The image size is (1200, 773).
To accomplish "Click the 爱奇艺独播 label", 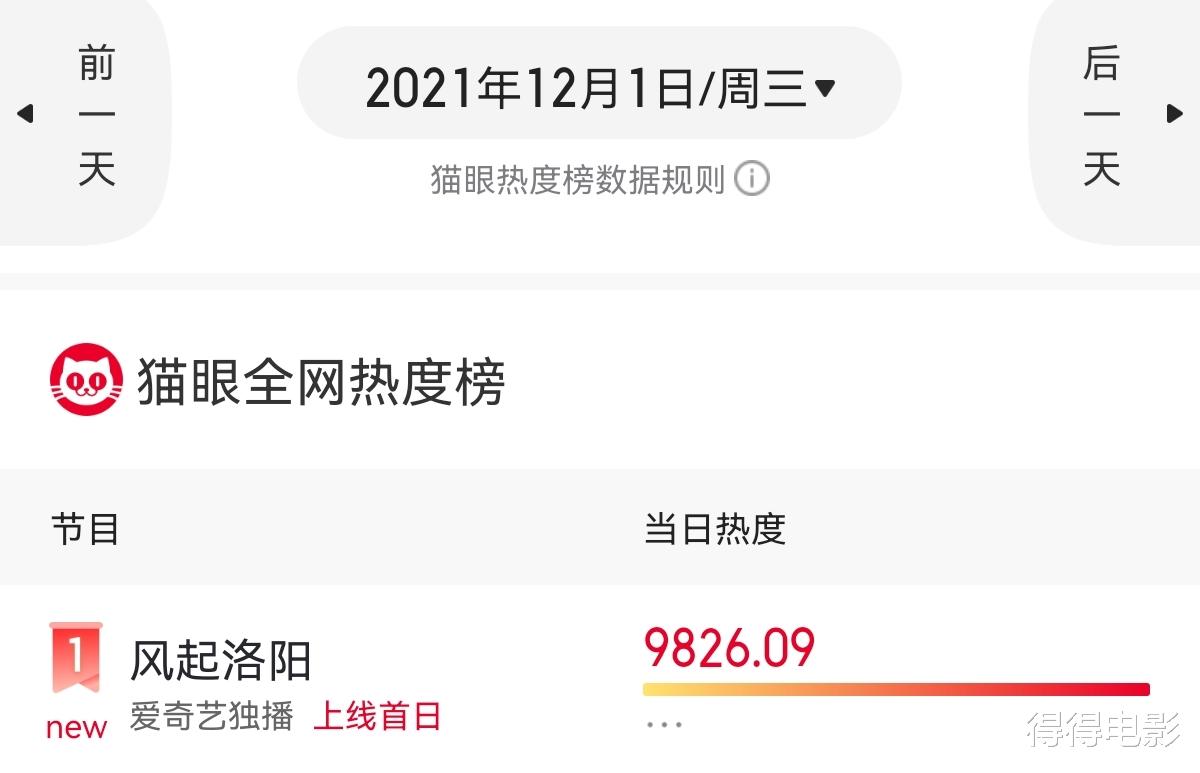I will point(212,716).
